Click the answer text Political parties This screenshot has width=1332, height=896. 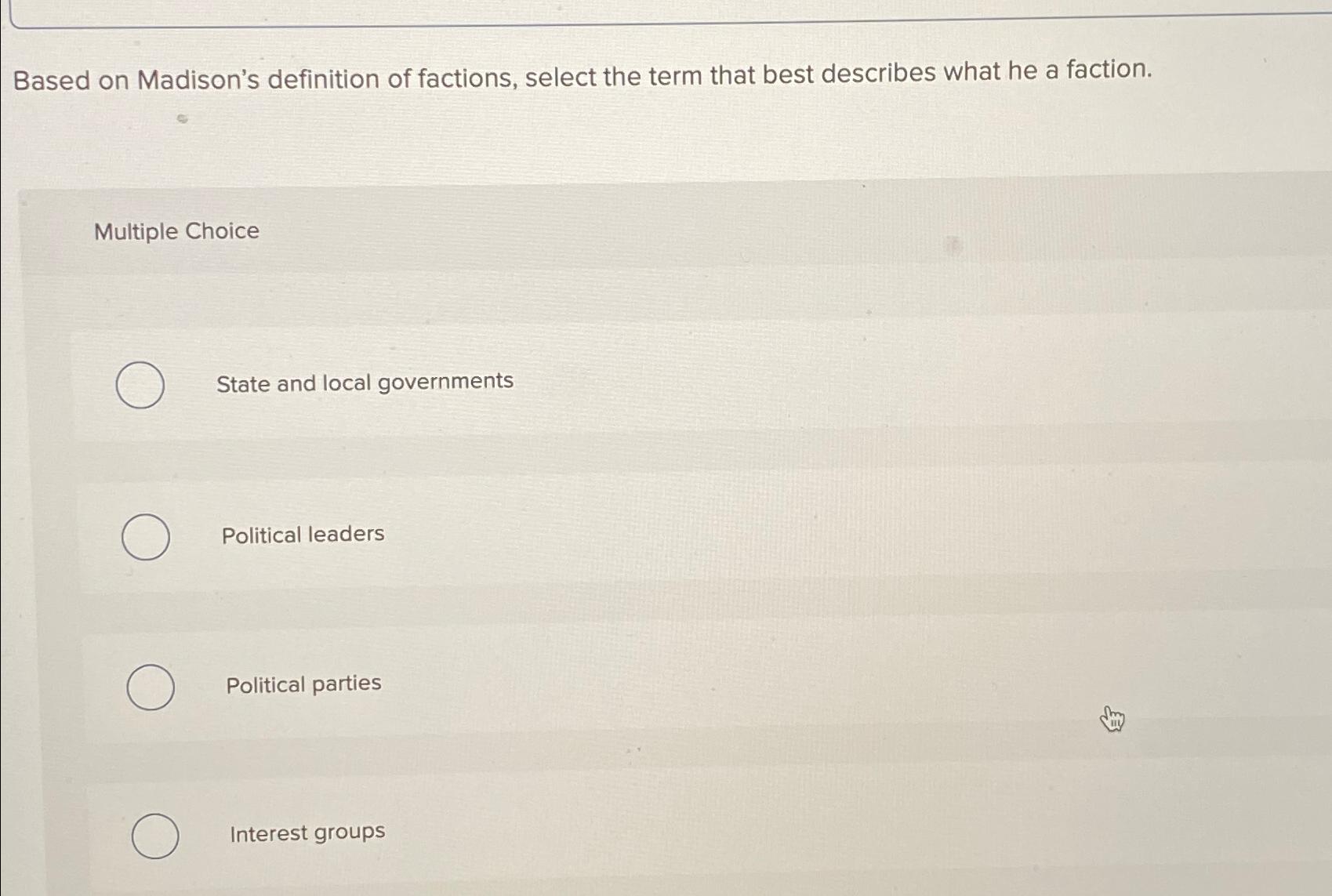point(303,683)
